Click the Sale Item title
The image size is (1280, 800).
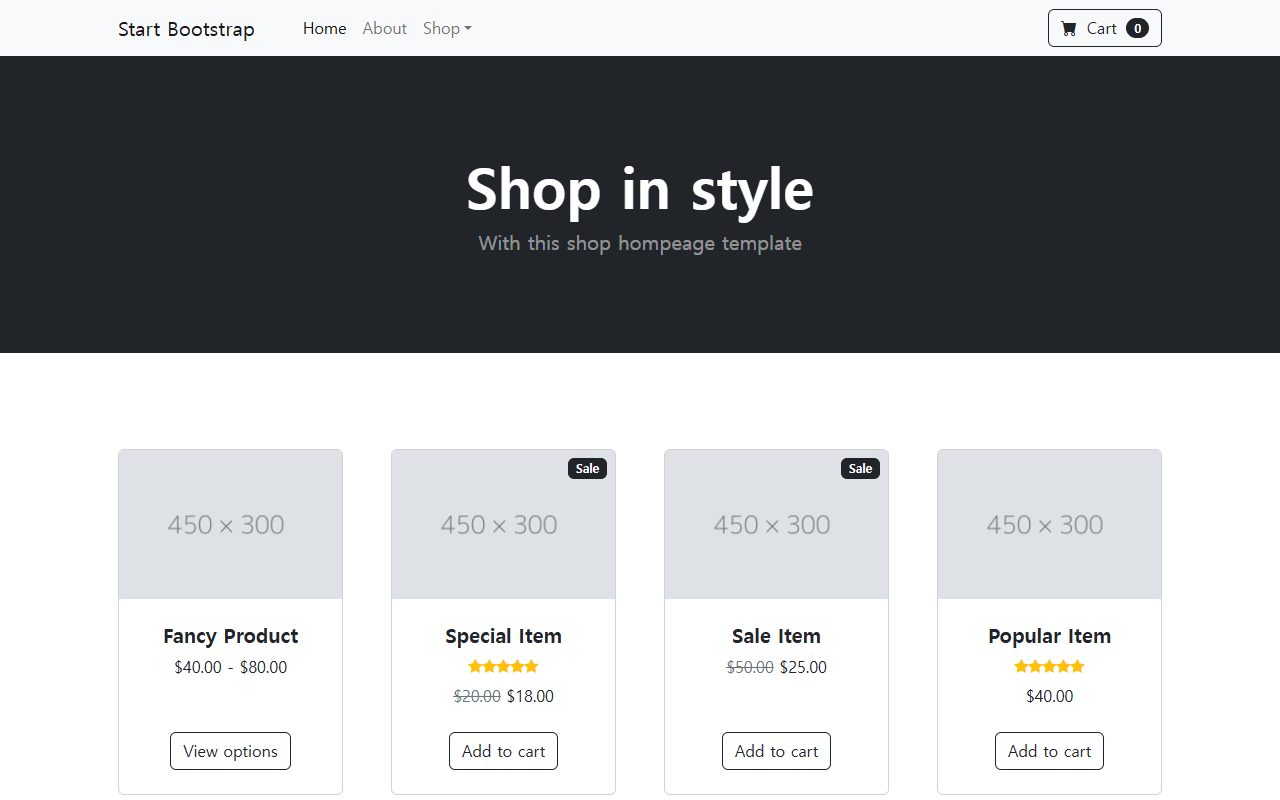776,636
